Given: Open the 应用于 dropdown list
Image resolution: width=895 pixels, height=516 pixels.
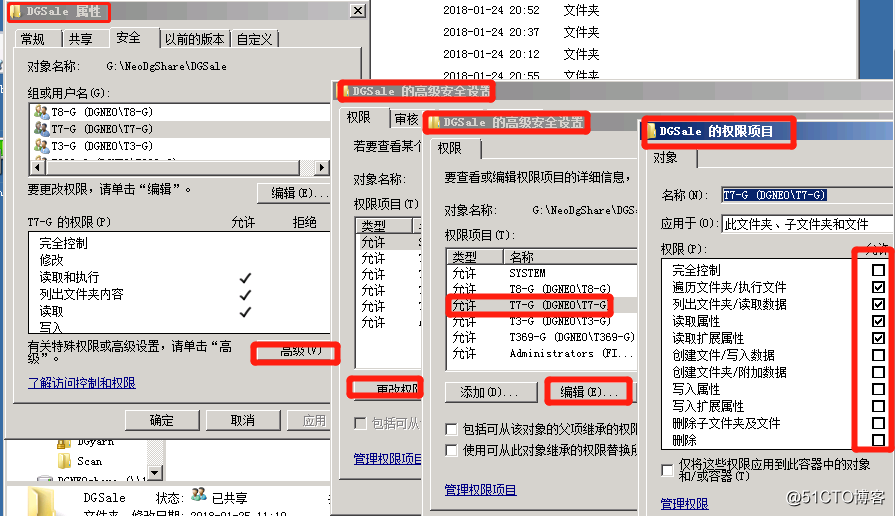Looking at the screenshot, I should pos(808,224).
